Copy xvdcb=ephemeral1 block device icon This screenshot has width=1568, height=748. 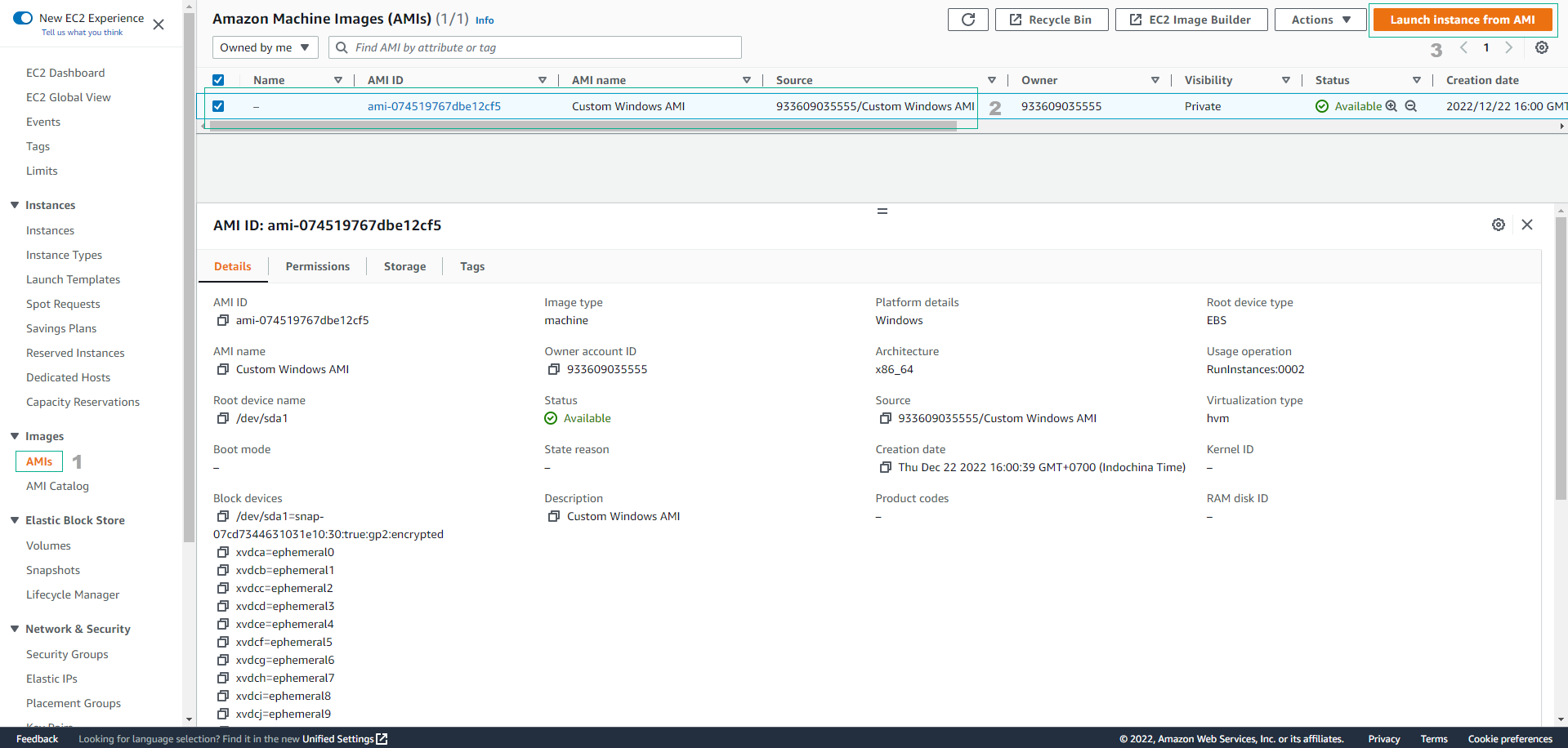click(x=222, y=570)
